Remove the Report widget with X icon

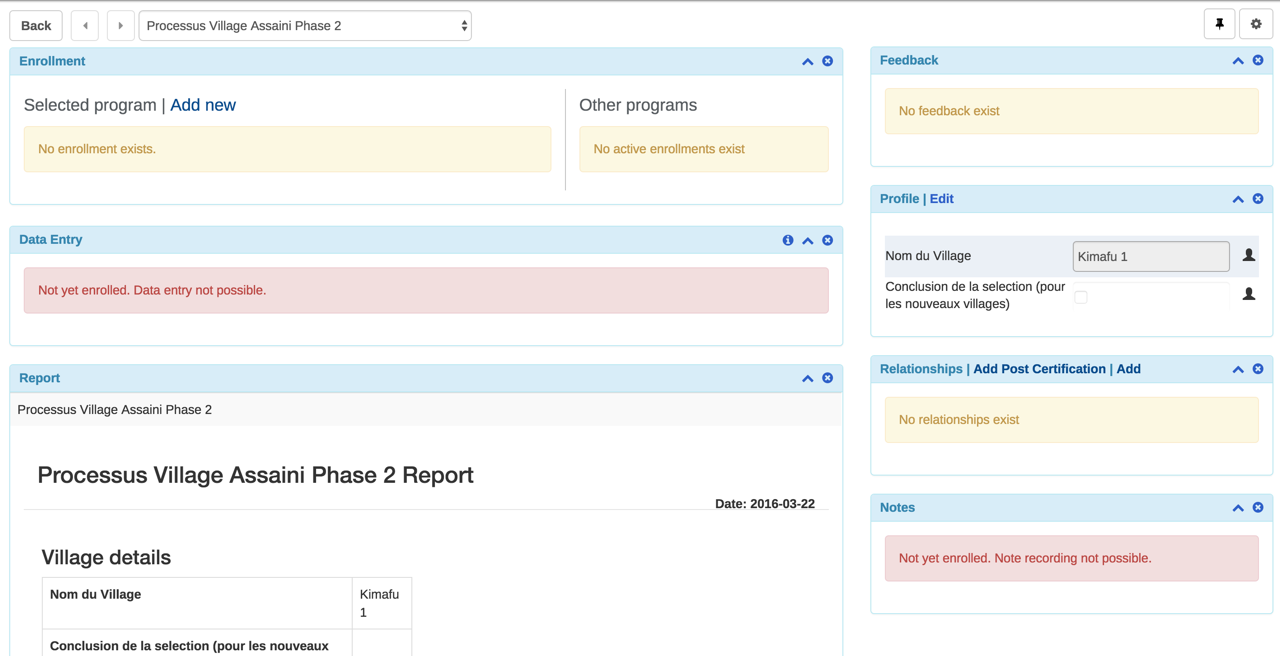pyautogui.click(x=827, y=378)
